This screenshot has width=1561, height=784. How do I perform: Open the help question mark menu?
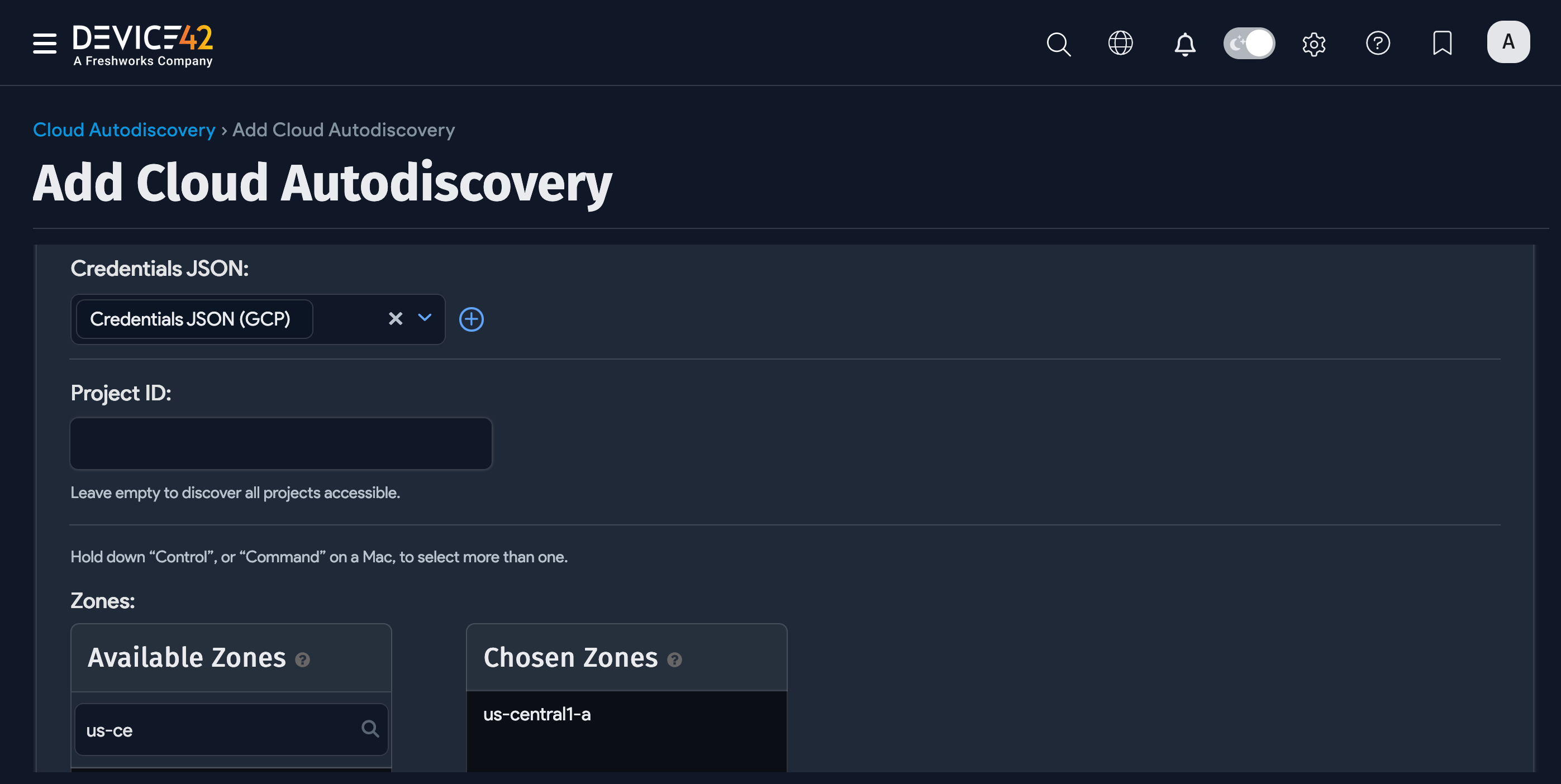tap(1378, 43)
